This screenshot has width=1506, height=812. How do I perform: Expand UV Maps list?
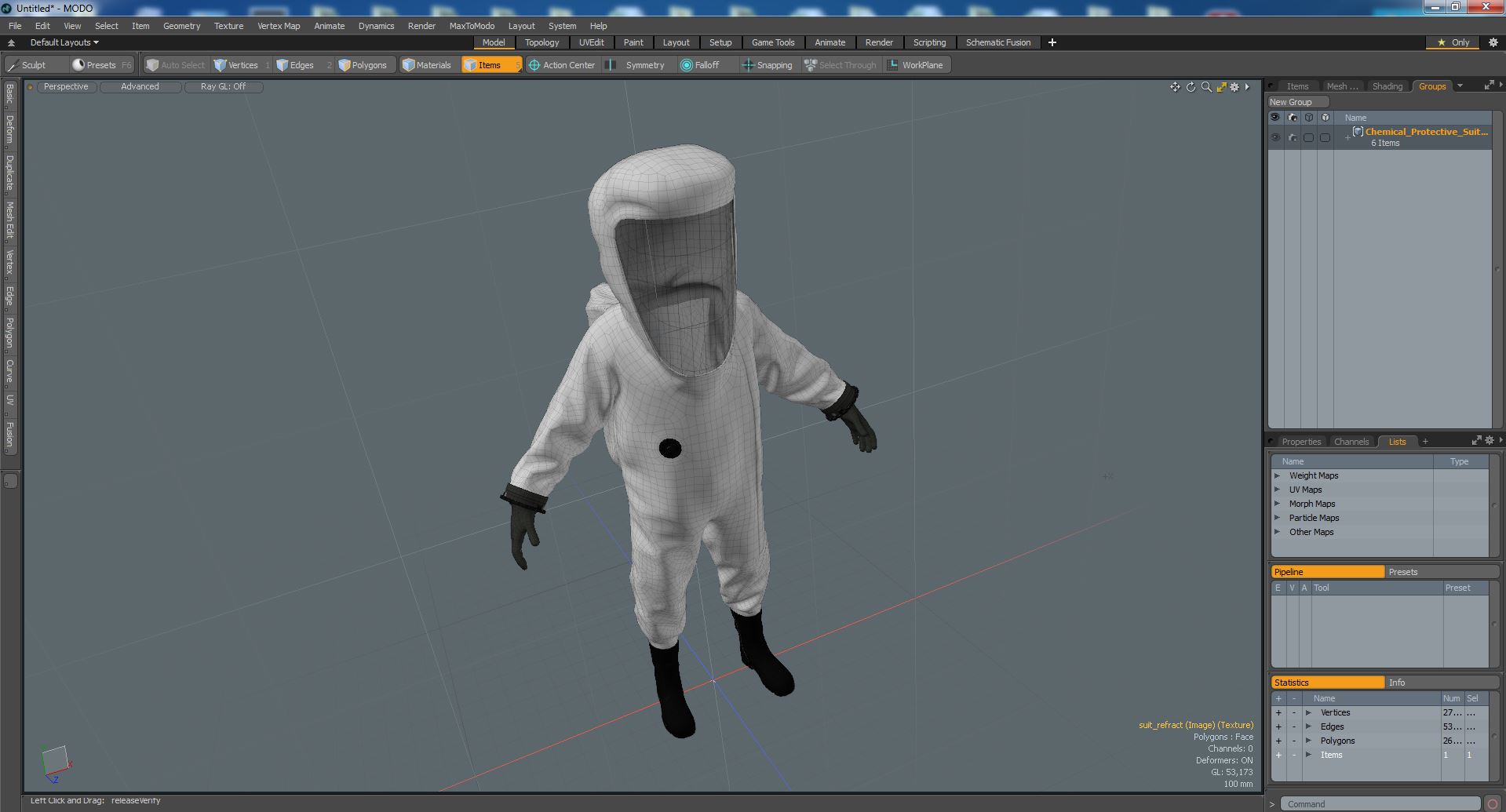point(1277,490)
